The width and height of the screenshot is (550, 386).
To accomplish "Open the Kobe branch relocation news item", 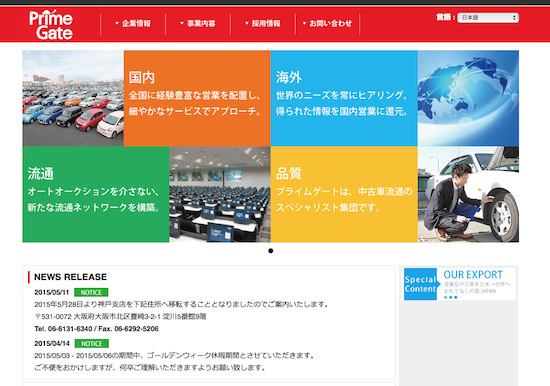I will [181, 304].
